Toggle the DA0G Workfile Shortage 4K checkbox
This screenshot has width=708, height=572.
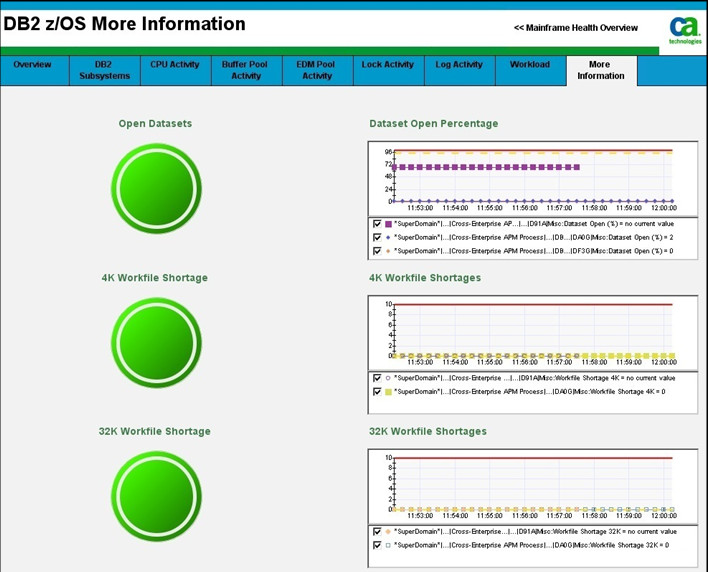click(377, 392)
